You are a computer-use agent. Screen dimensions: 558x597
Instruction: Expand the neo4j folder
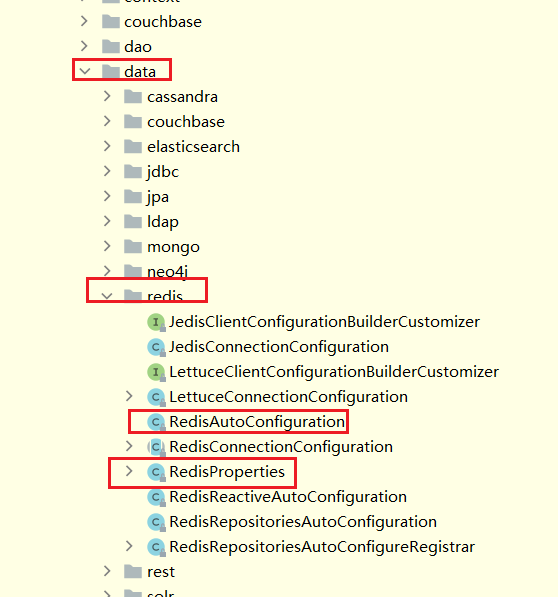point(107,271)
